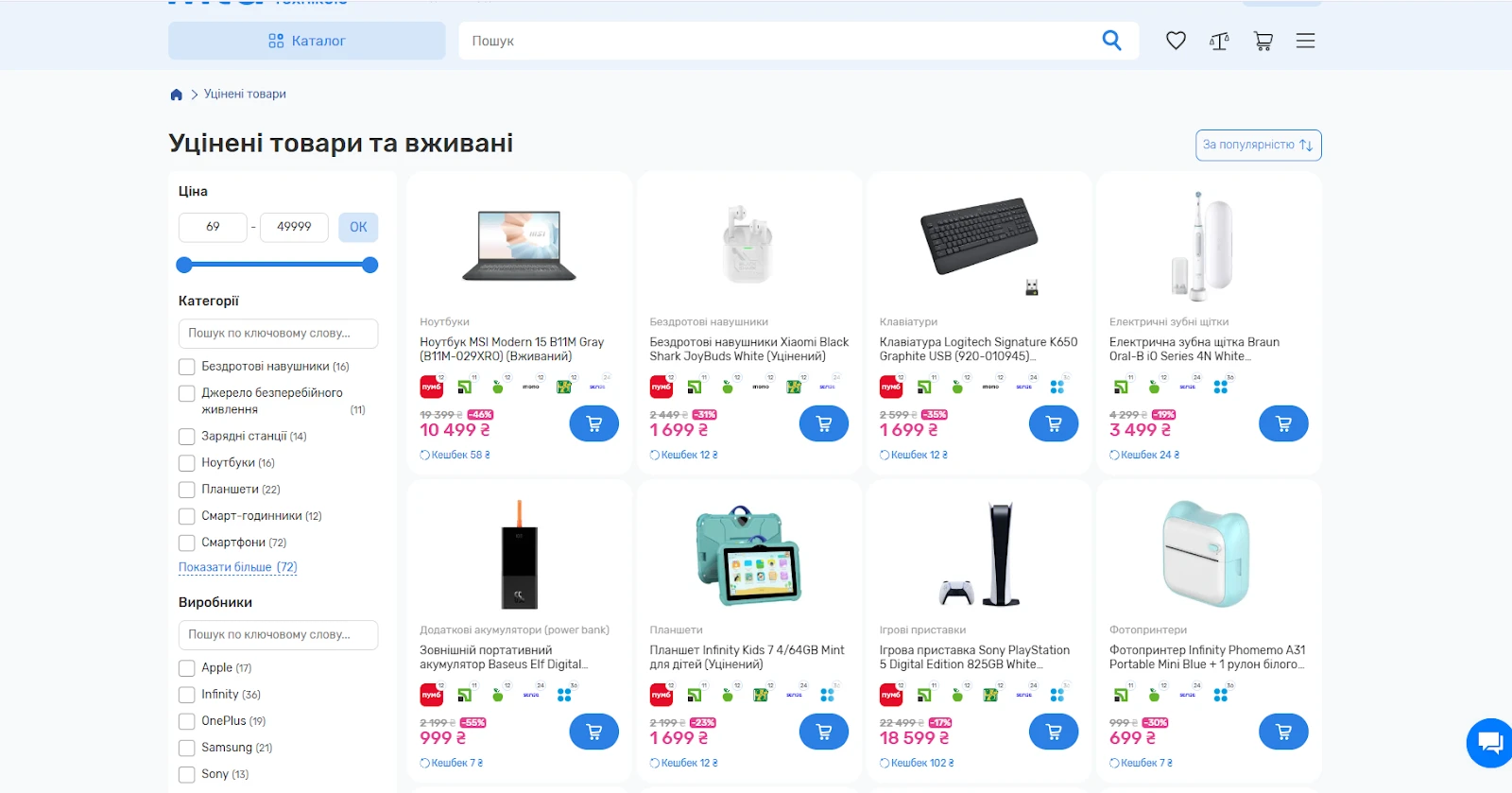This screenshot has height=793, width=1512.
Task: Add Braun Oral-B iO toothbrush to cart
Action: click(1283, 423)
